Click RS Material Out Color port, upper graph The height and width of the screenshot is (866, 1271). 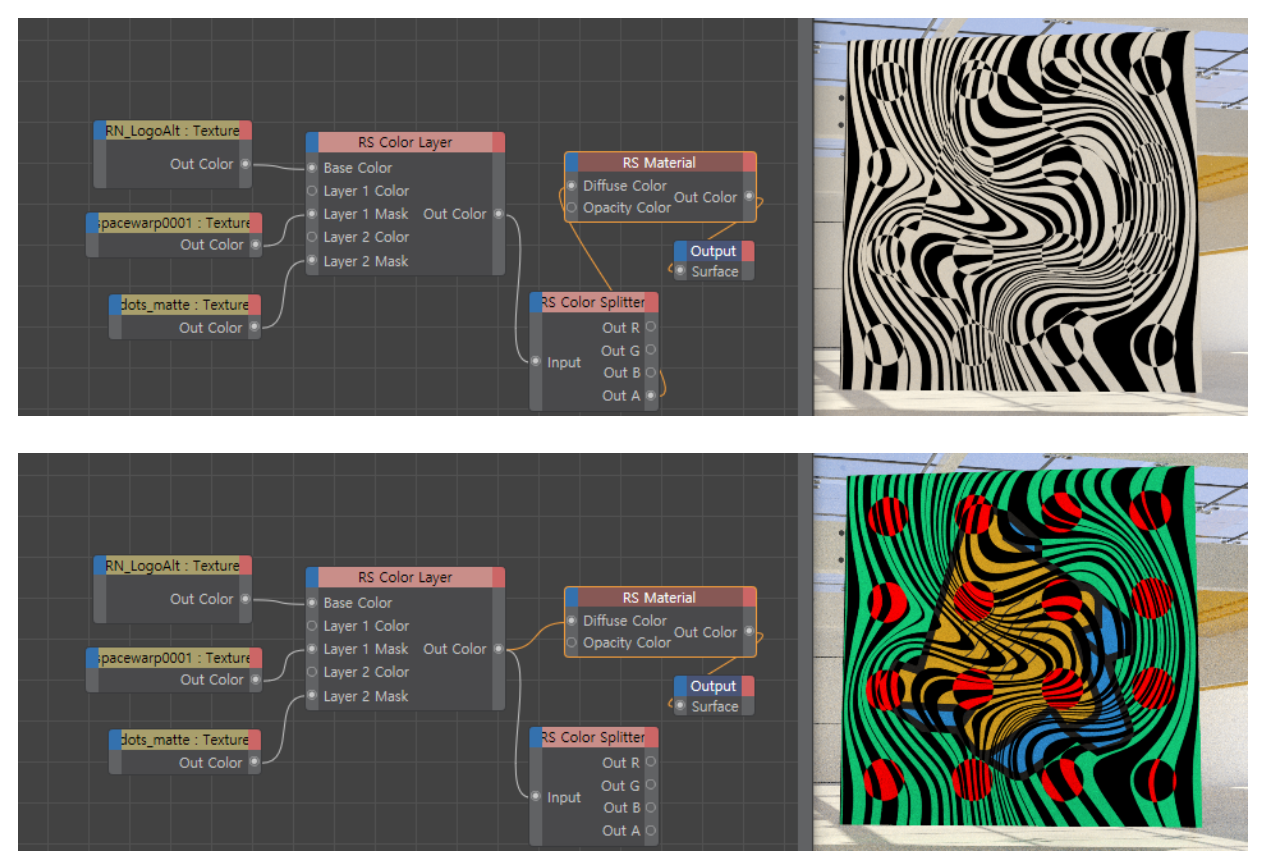click(x=748, y=197)
